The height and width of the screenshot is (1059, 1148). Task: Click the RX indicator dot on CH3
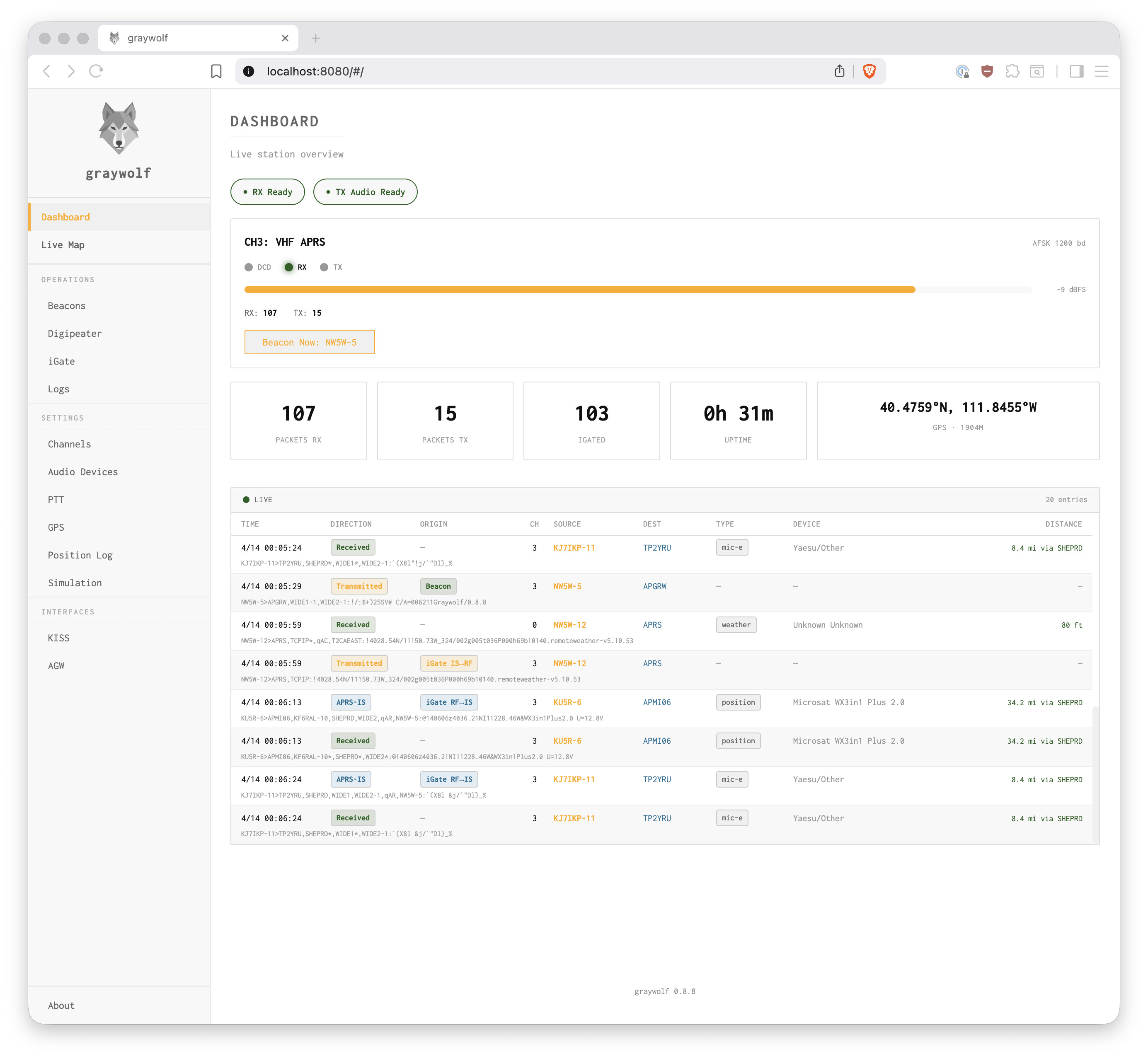point(289,267)
